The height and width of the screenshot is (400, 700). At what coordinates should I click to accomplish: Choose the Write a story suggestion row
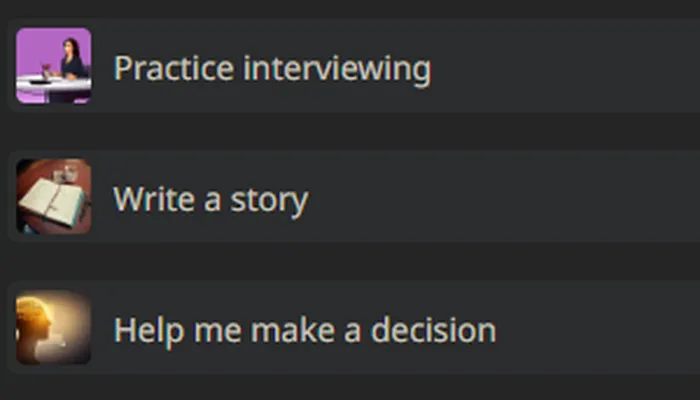pos(400,197)
